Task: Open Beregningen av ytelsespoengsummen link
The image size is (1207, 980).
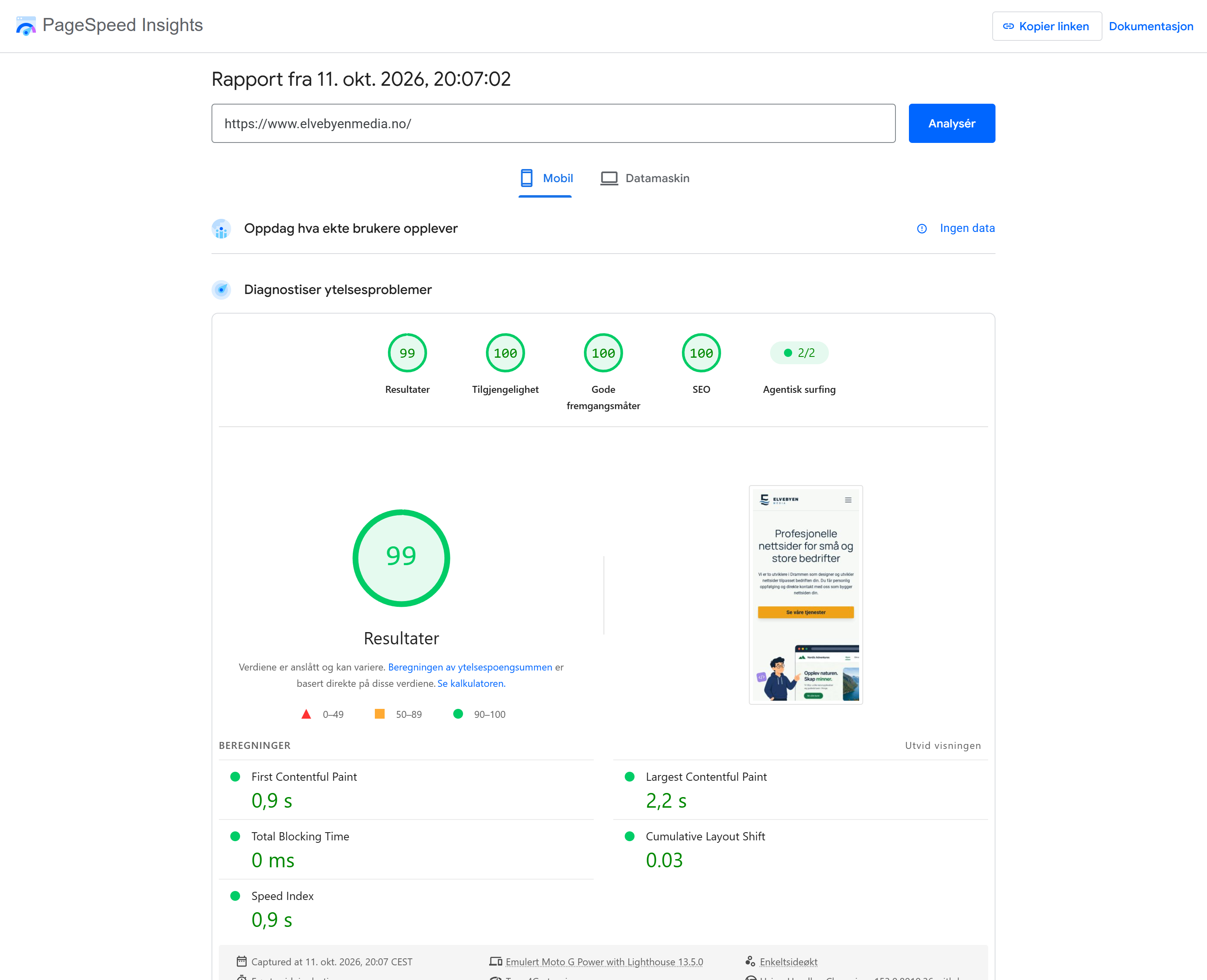Action: (470, 667)
